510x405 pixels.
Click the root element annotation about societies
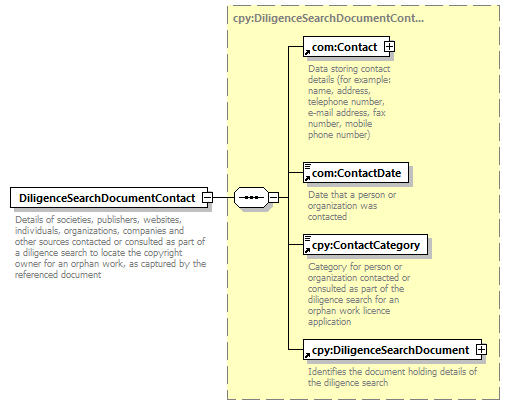click(110, 247)
